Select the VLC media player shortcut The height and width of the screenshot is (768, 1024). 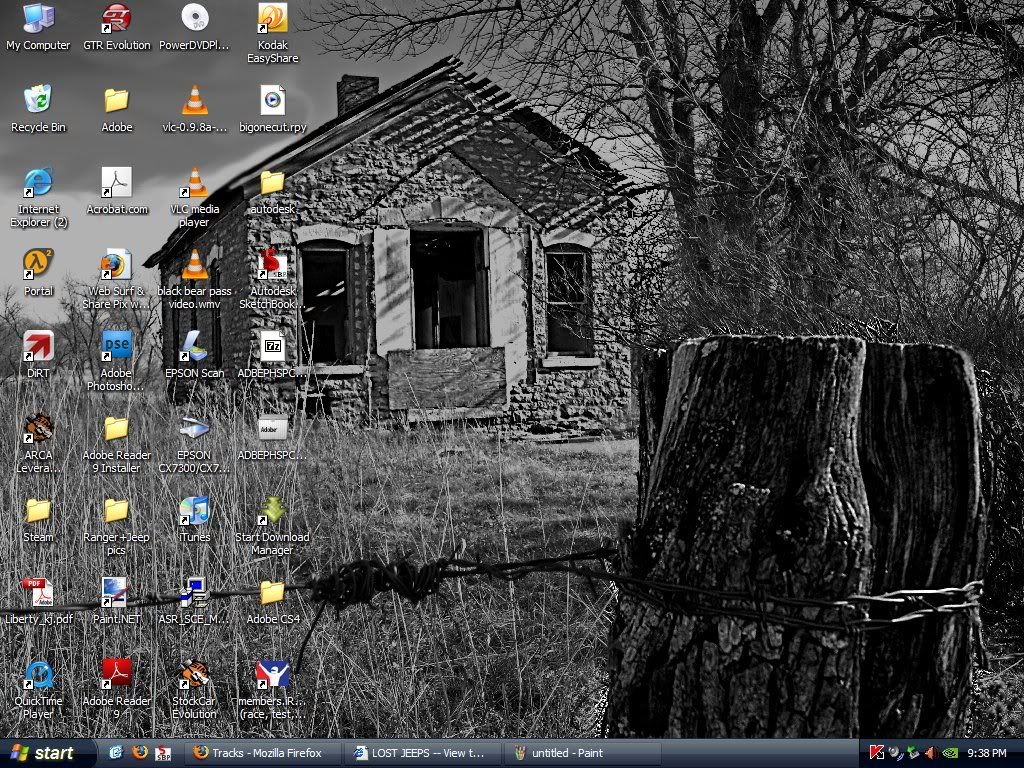(x=194, y=184)
